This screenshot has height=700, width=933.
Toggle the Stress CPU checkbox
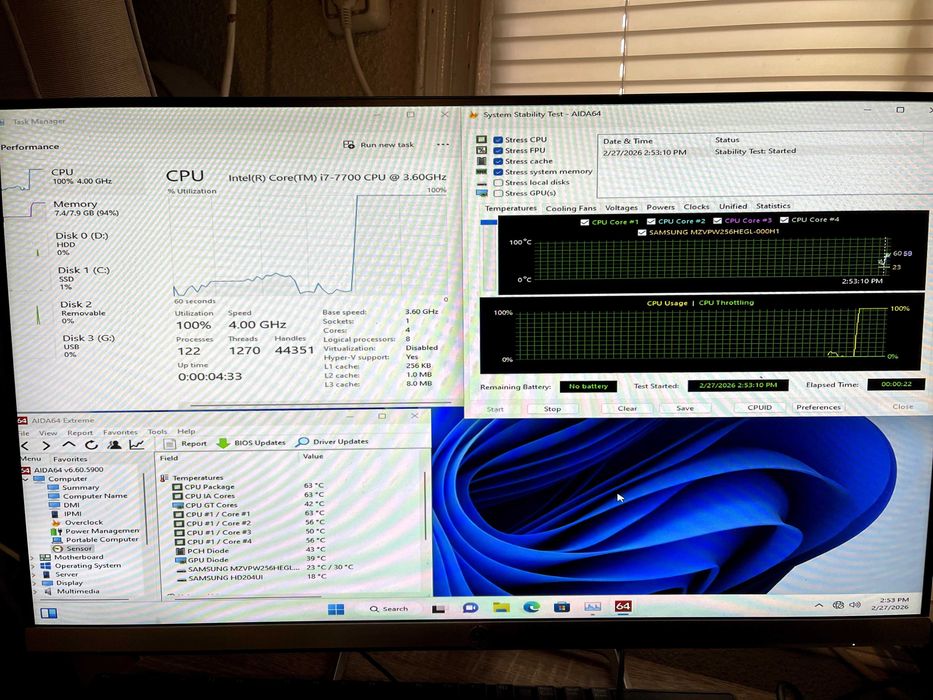tap(498, 140)
